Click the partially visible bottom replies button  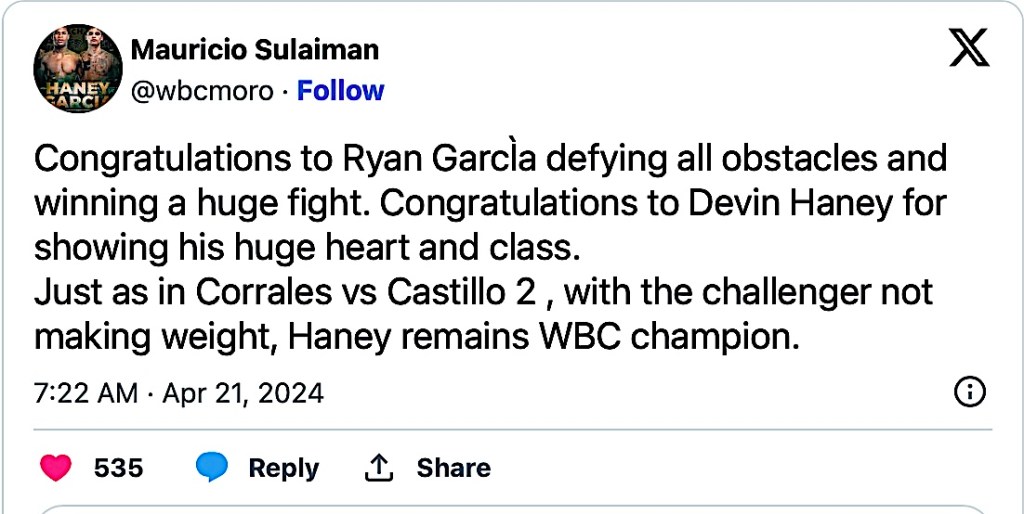click(512, 508)
